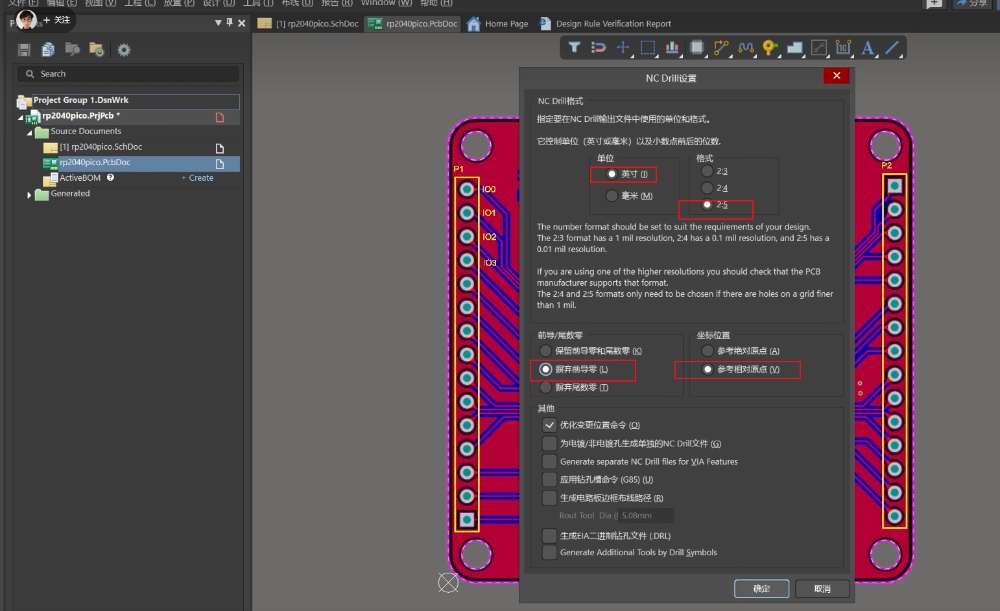
Task: Open the Home Page tab
Action: pyautogui.click(x=498, y=24)
